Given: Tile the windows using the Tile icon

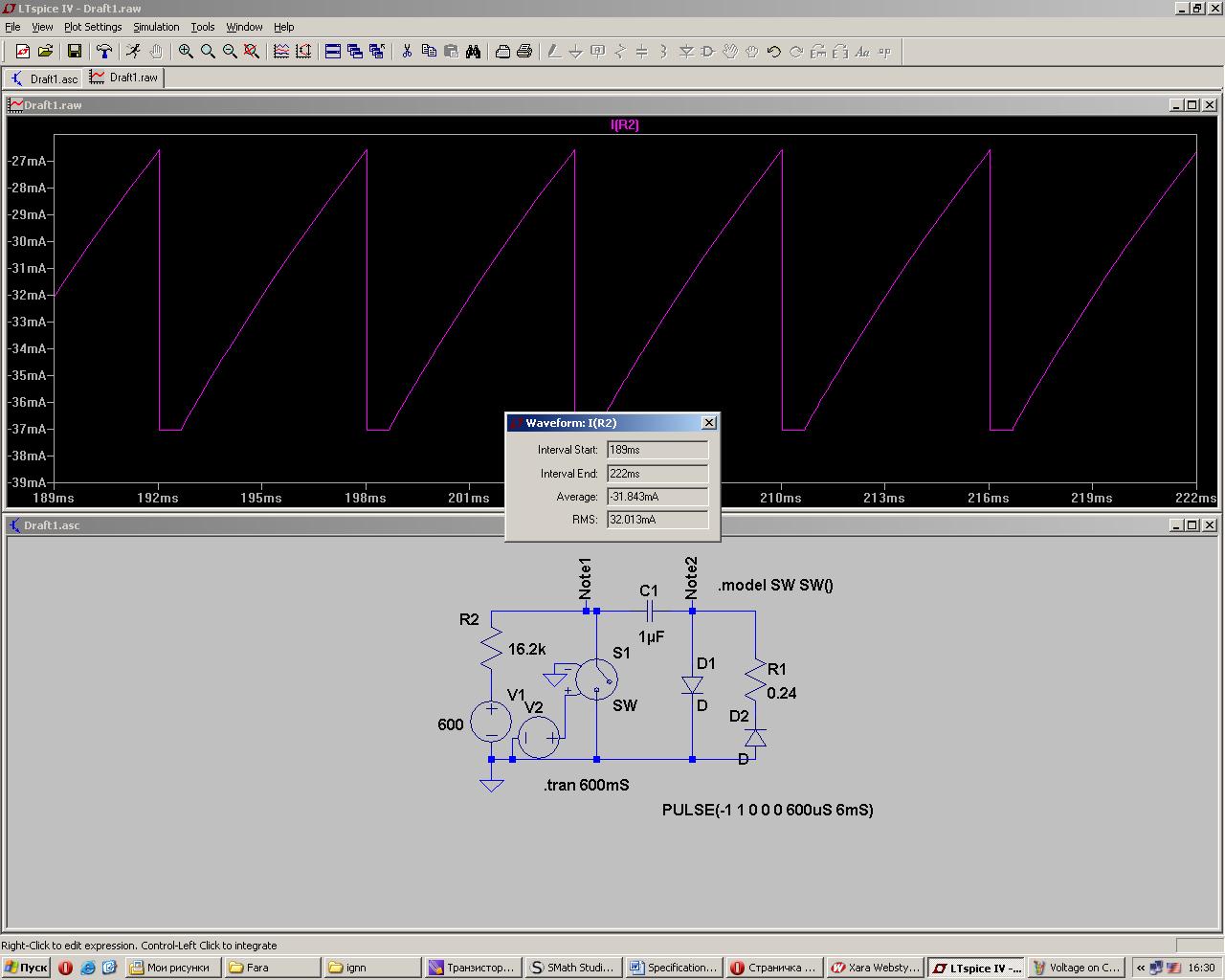Looking at the screenshot, I should coord(333,52).
